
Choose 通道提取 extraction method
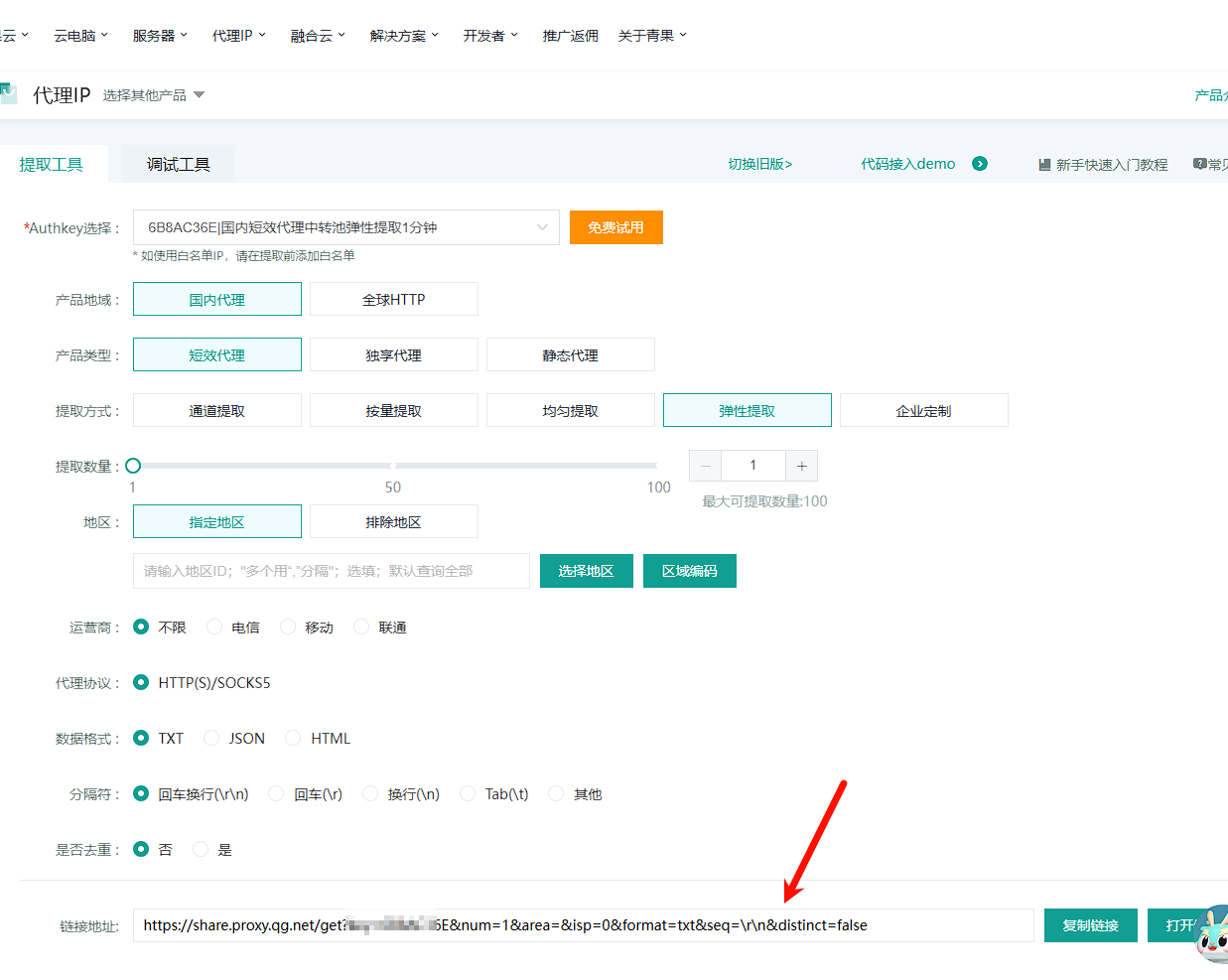217,410
